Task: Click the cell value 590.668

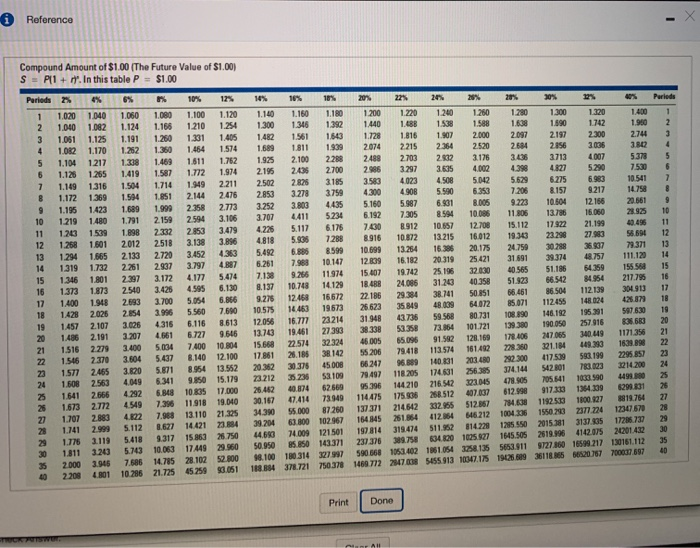Action: tap(370, 453)
